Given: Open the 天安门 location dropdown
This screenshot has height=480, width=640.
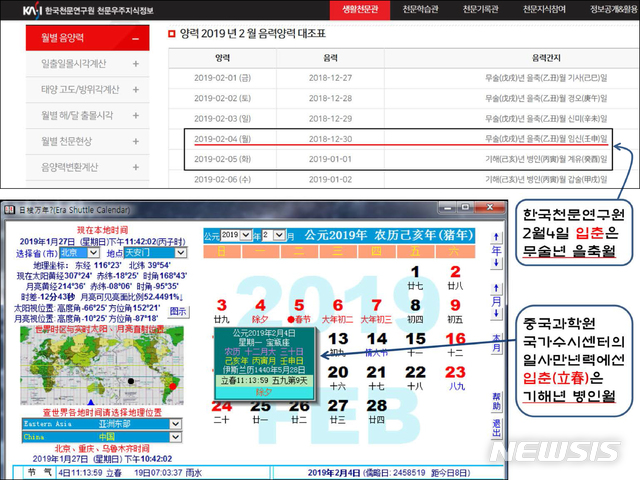Looking at the screenshot, I should point(182,254).
